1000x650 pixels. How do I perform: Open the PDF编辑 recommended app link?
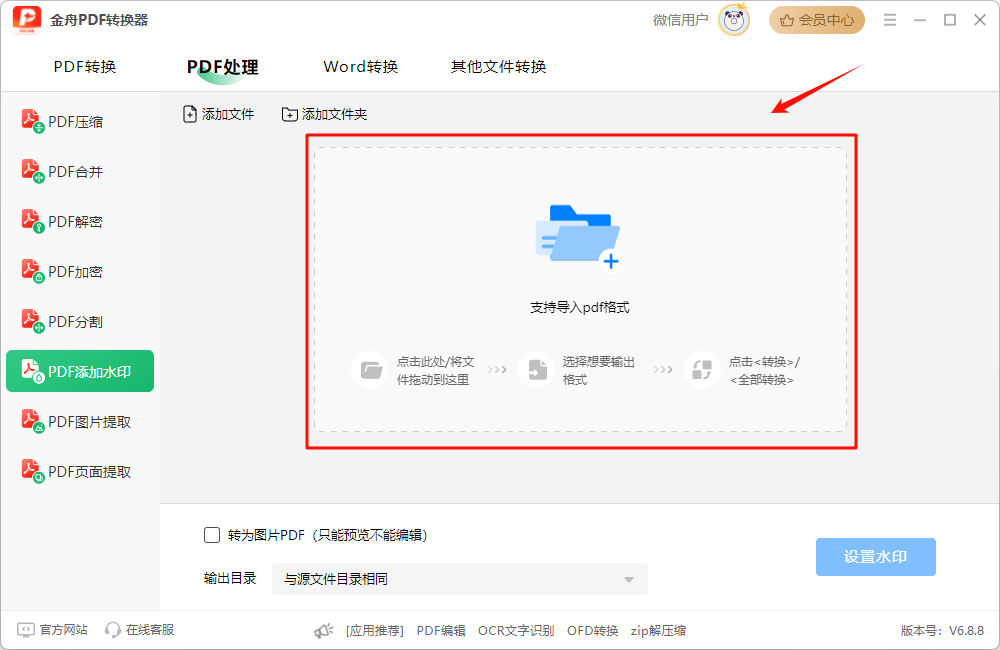click(441, 631)
